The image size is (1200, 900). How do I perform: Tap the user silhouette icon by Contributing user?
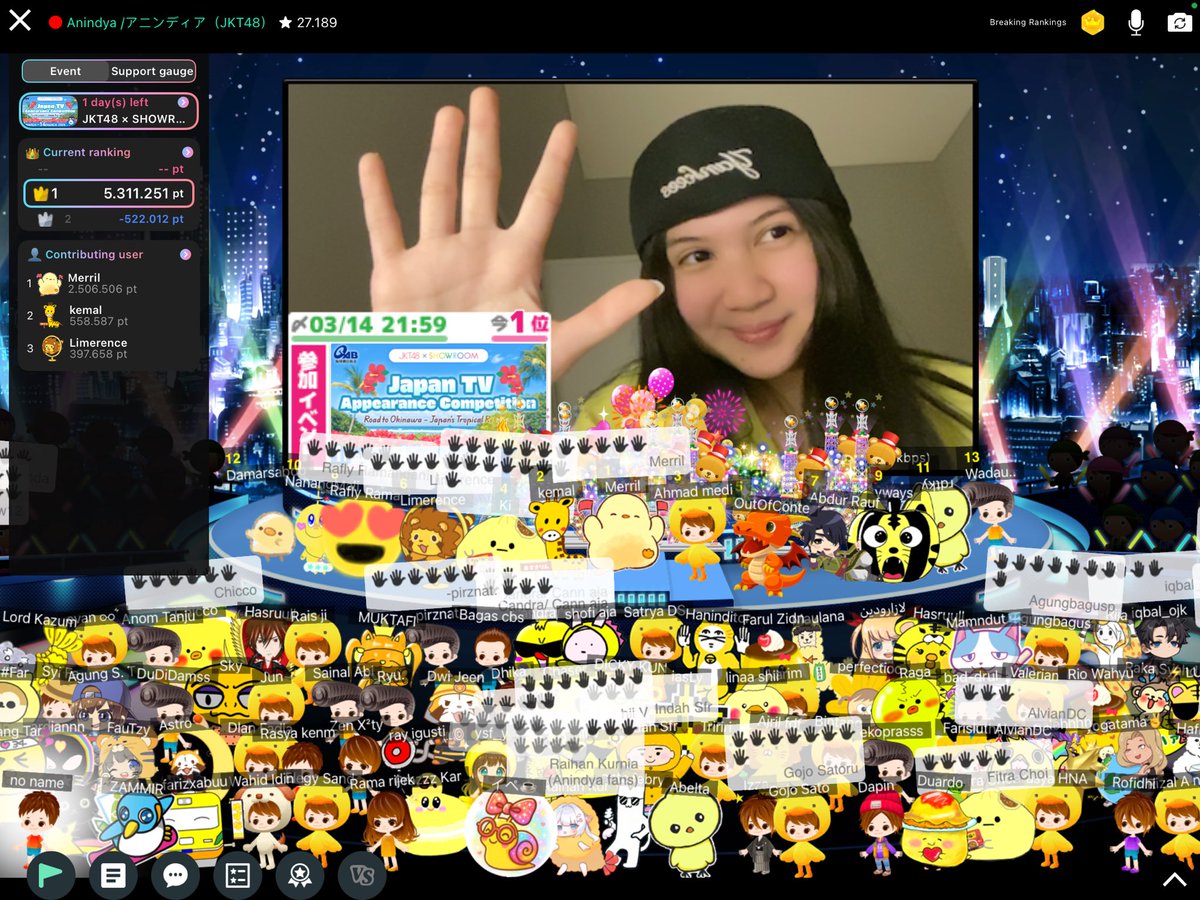tap(34, 255)
